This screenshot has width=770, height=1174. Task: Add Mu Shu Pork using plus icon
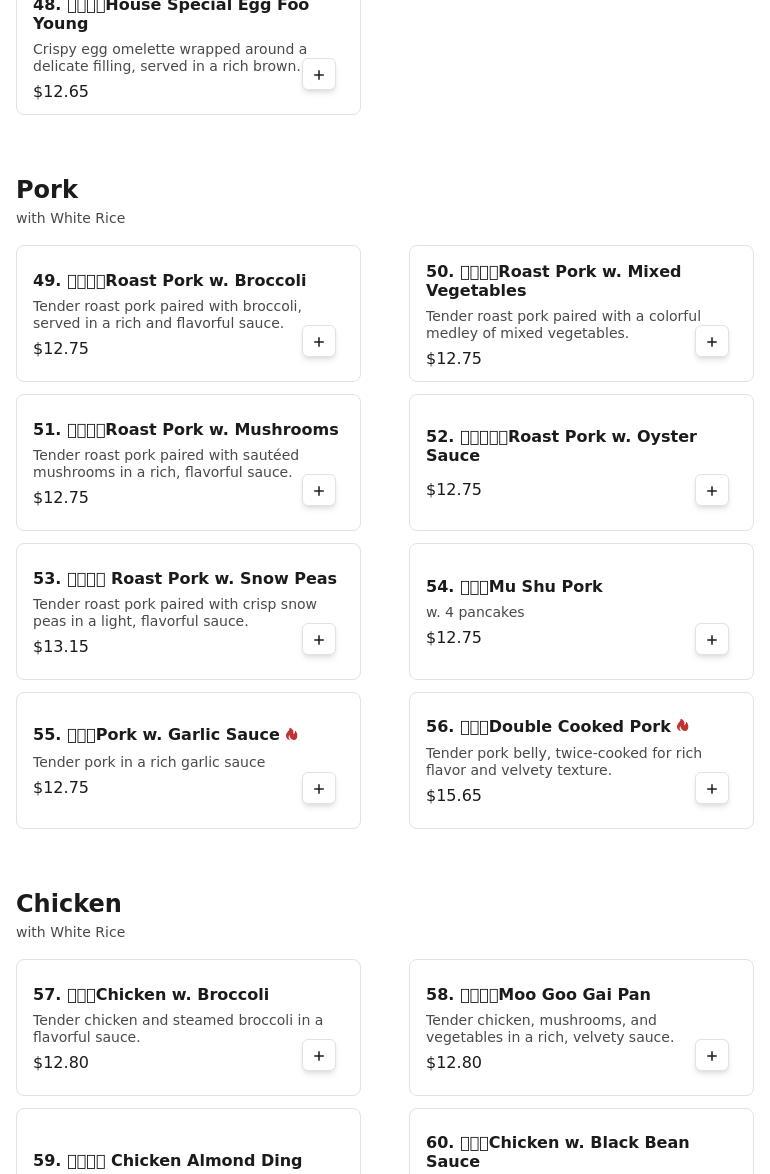click(712, 639)
